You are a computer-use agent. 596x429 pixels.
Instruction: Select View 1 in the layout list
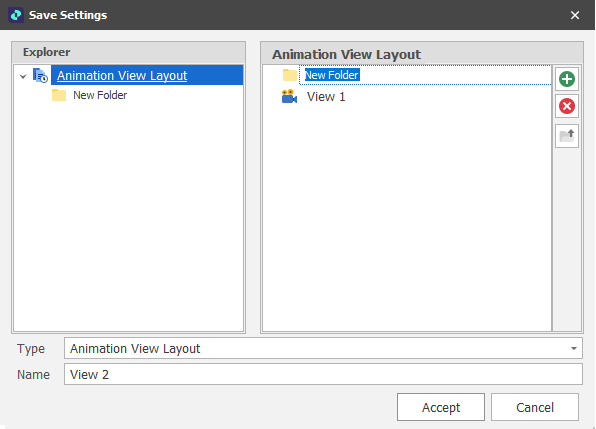click(x=326, y=97)
